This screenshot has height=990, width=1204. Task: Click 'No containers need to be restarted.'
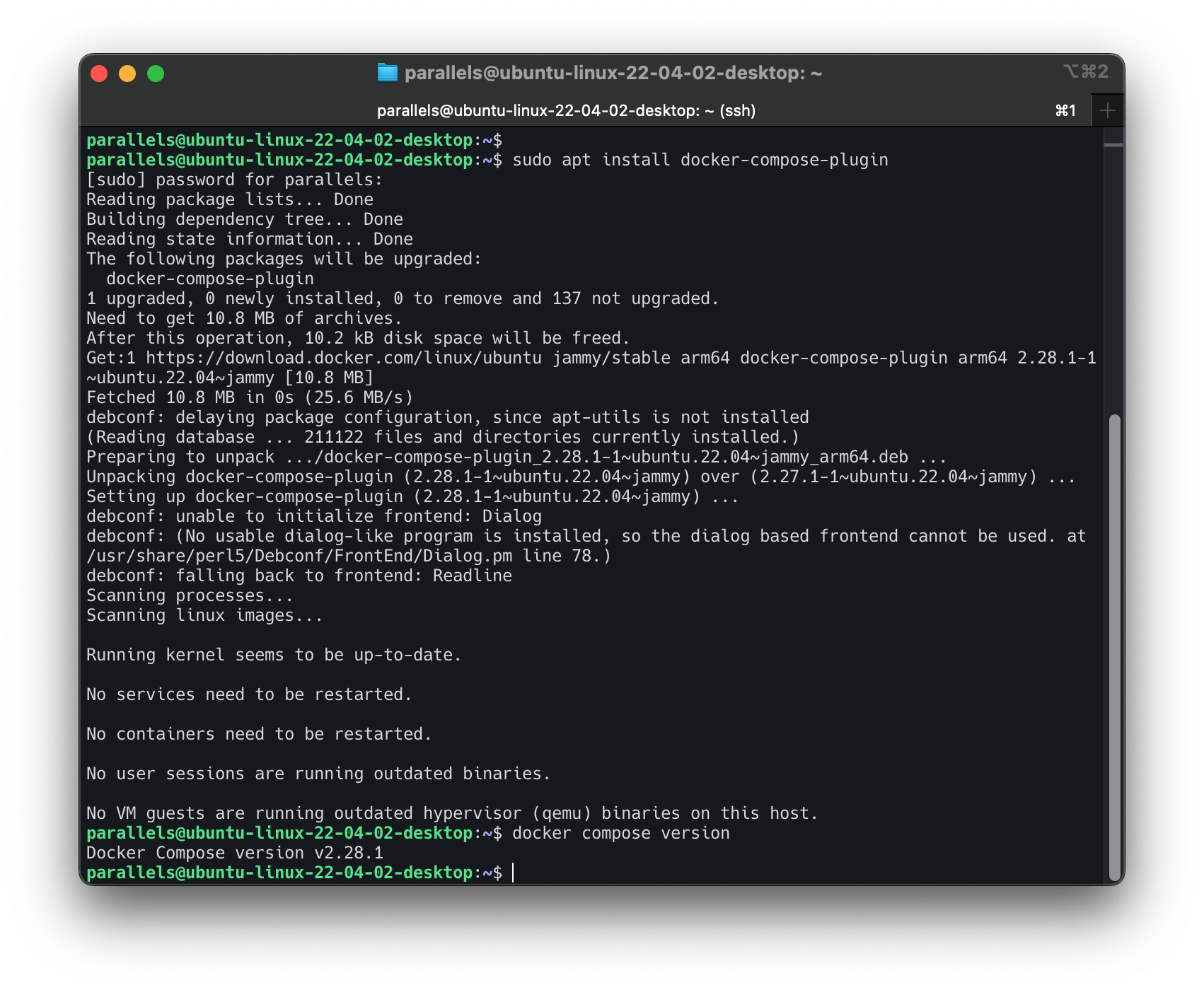[259, 734]
